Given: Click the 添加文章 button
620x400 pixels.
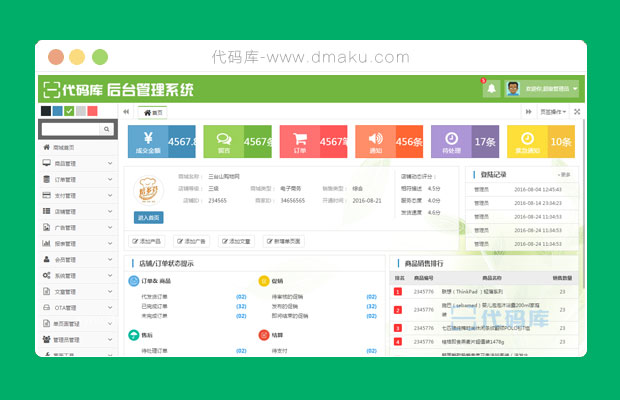Looking at the screenshot, I should point(236,241).
